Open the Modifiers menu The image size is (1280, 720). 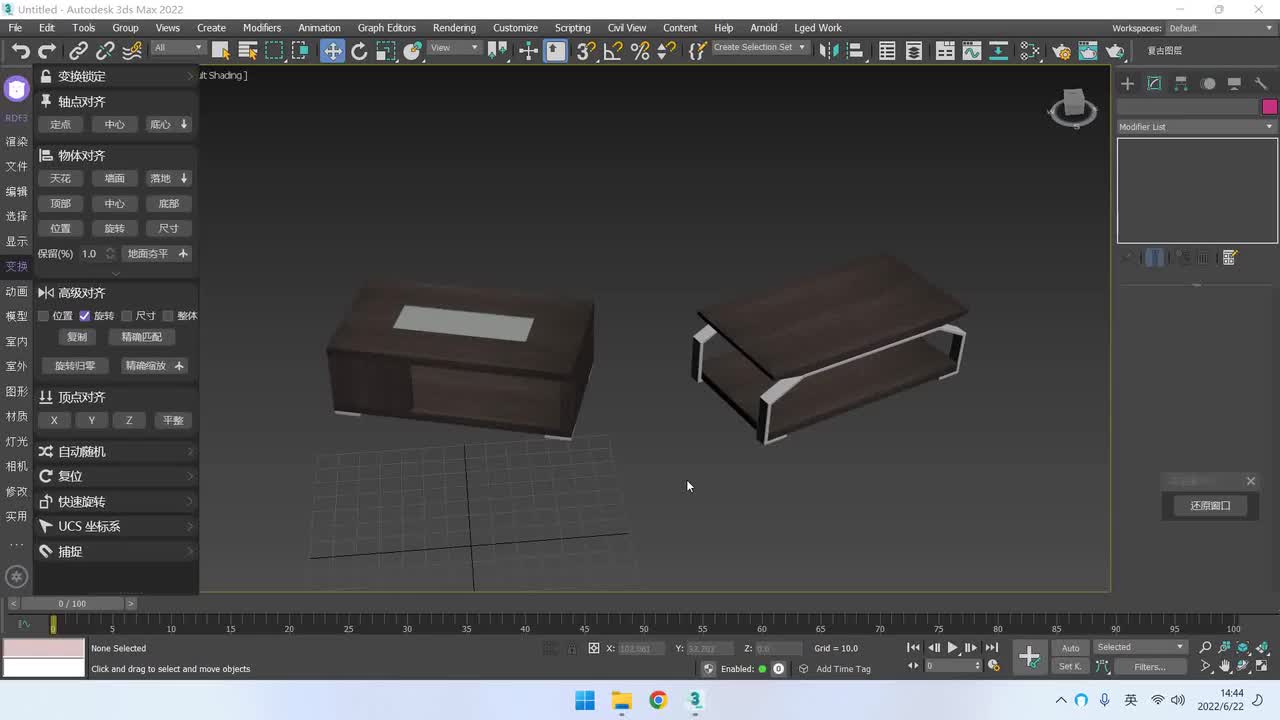click(x=262, y=28)
